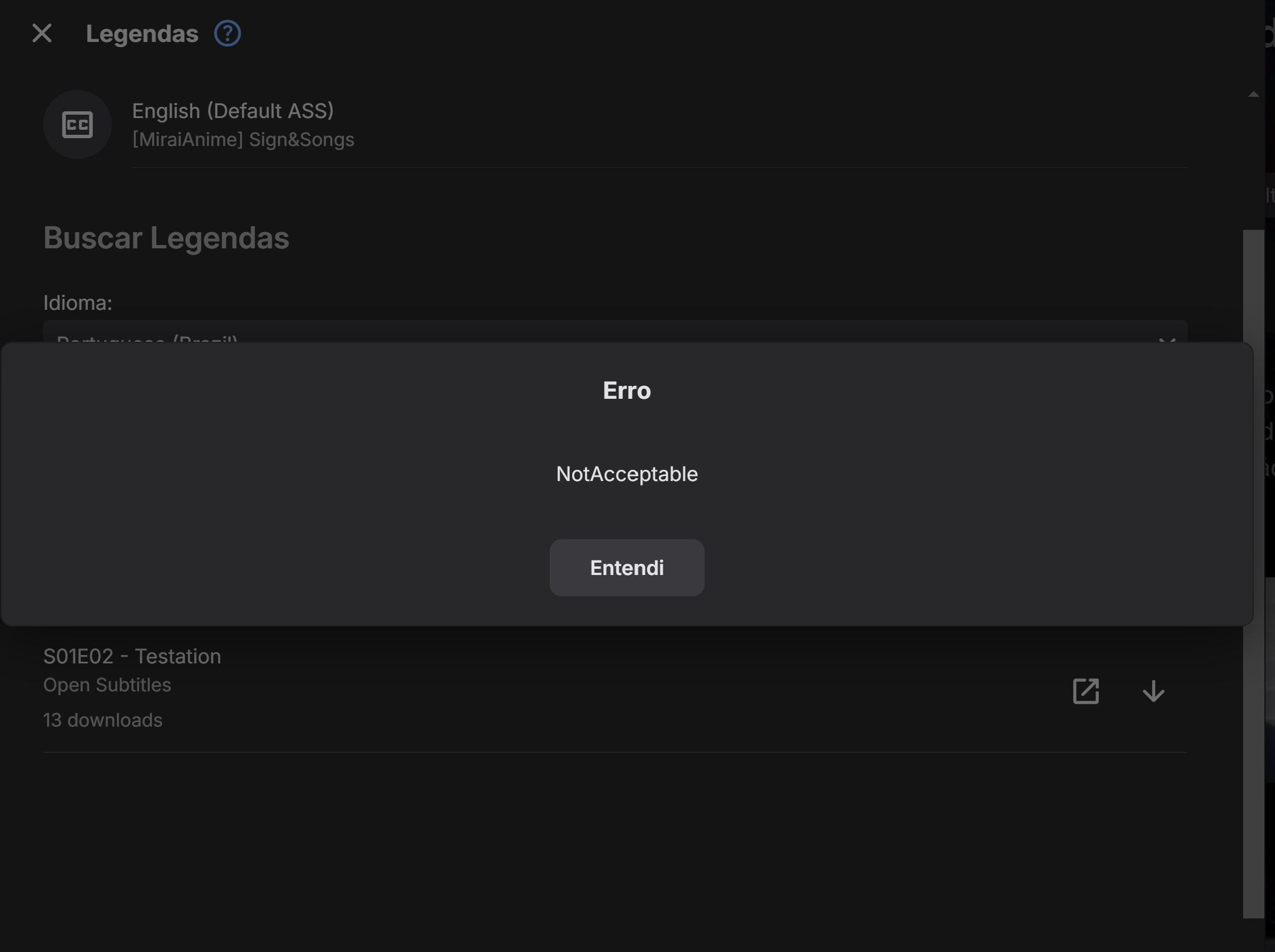Click the scroll up arrow
The width and height of the screenshot is (1275, 952).
pyautogui.click(x=1253, y=95)
